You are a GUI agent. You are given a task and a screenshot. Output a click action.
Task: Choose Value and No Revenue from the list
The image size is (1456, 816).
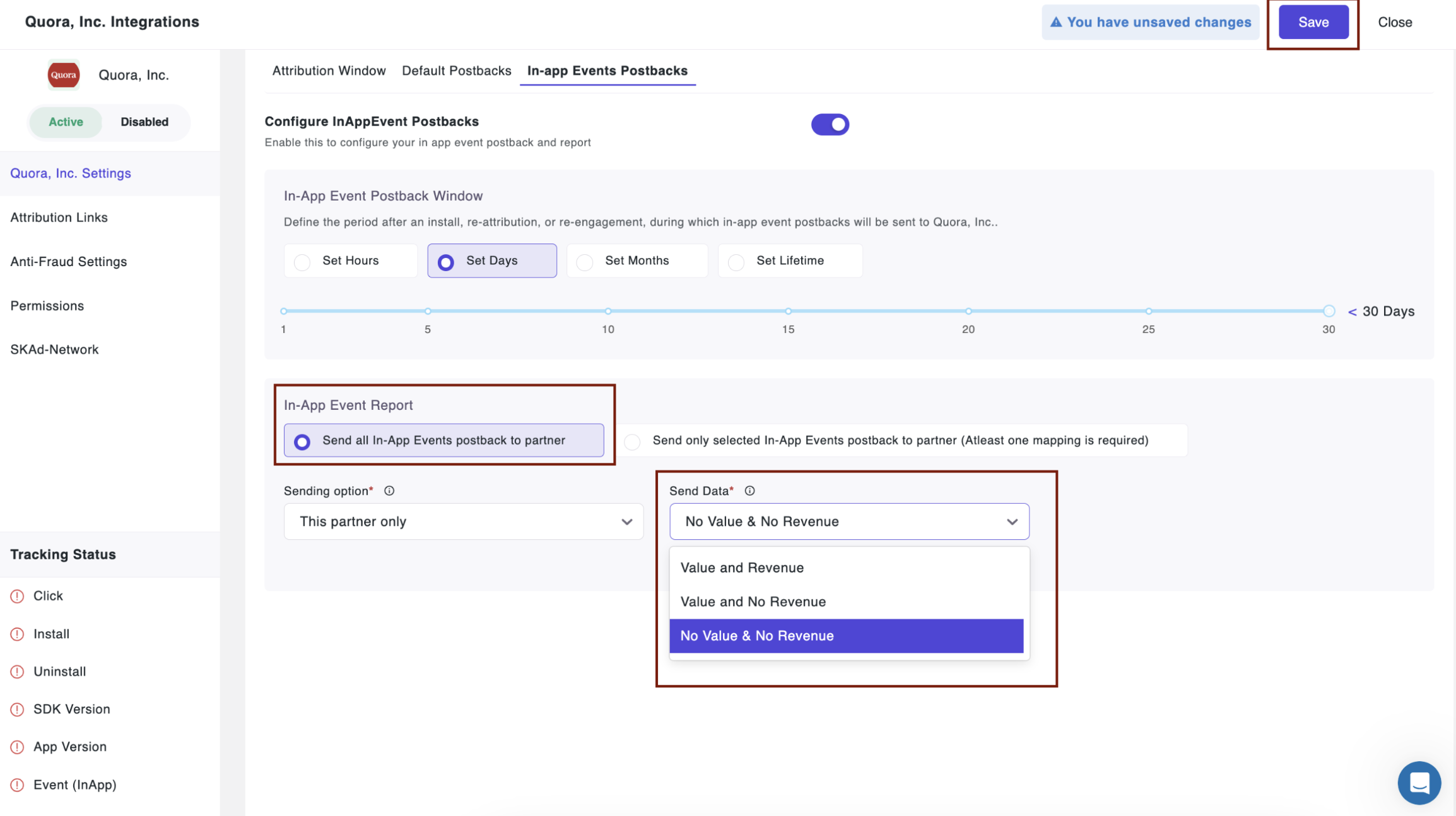(x=846, y=602)
